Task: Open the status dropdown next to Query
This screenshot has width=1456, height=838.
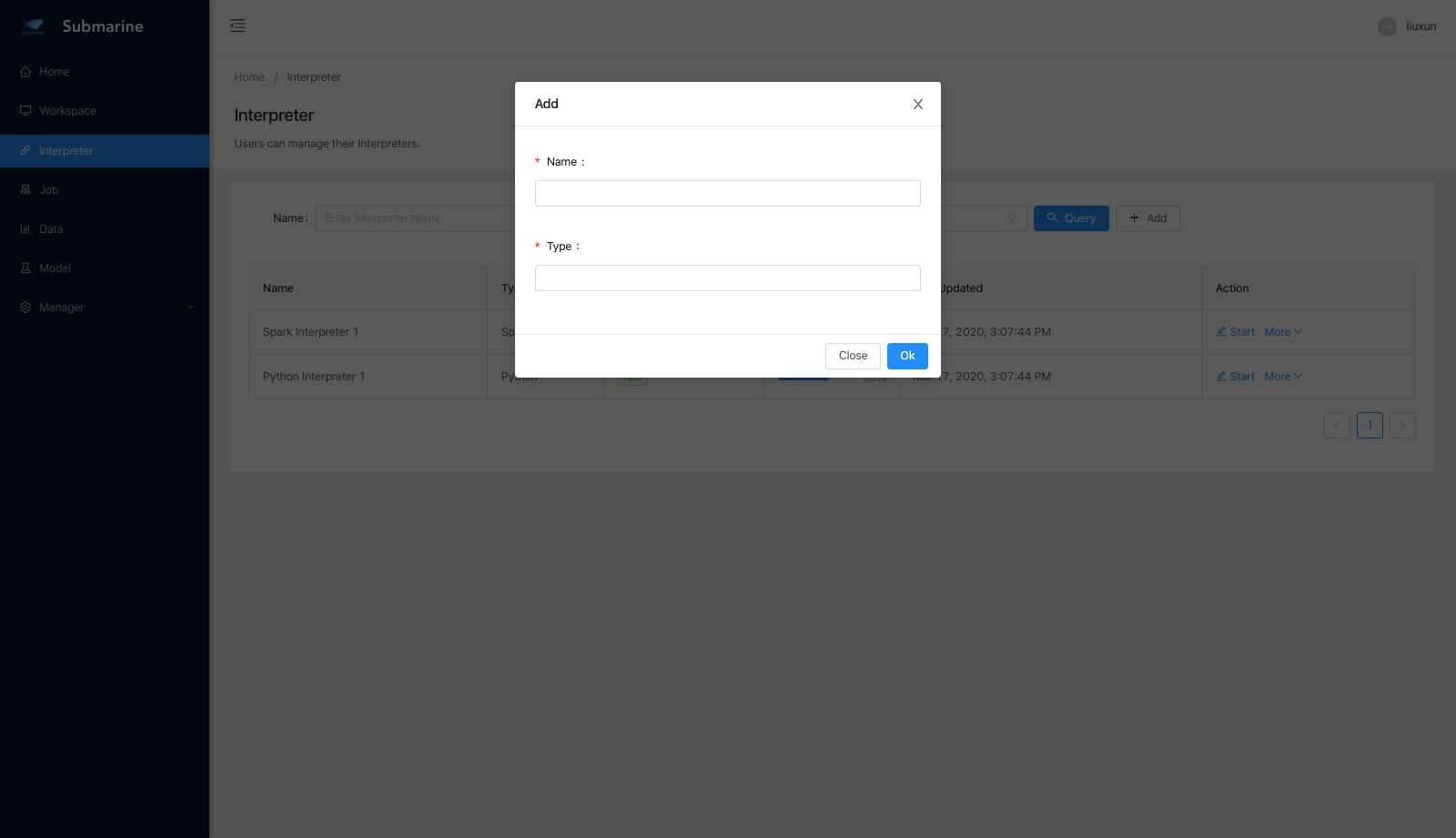Action: (x=984, y=218)
